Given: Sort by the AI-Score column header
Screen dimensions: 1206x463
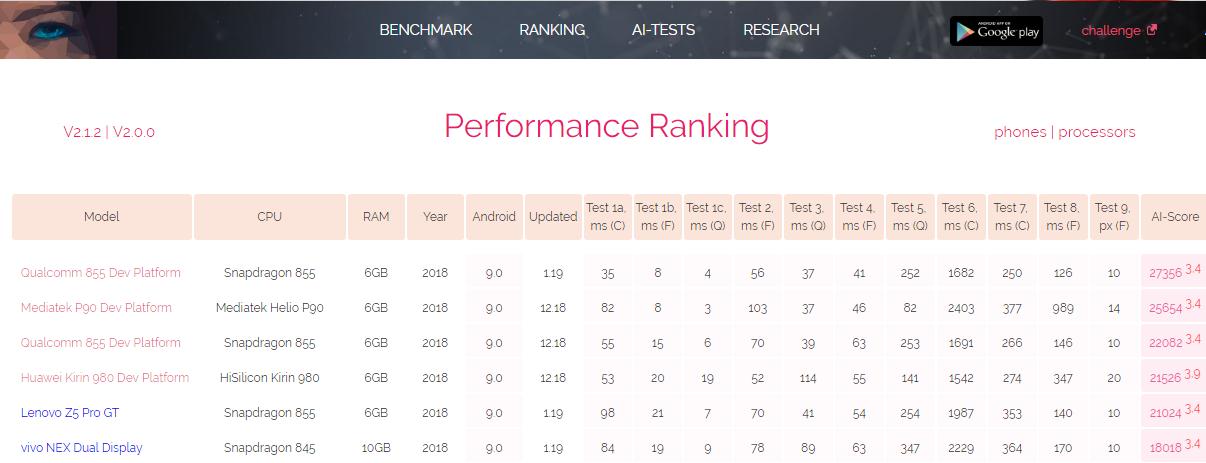Looking at the screenshot, I should 1175,217.
